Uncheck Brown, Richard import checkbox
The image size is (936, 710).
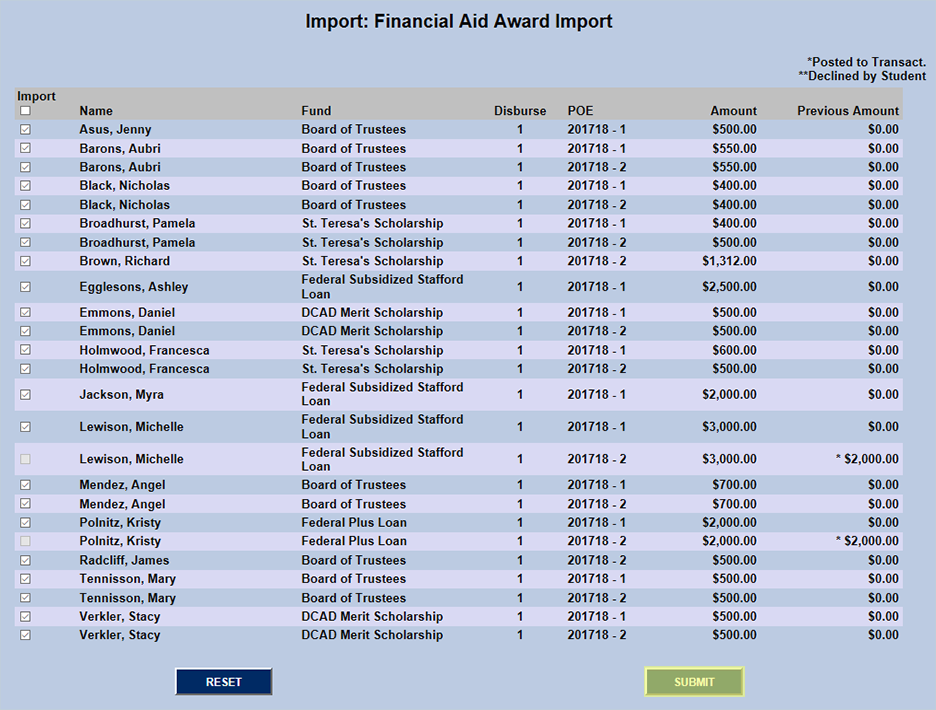point(26,261)
